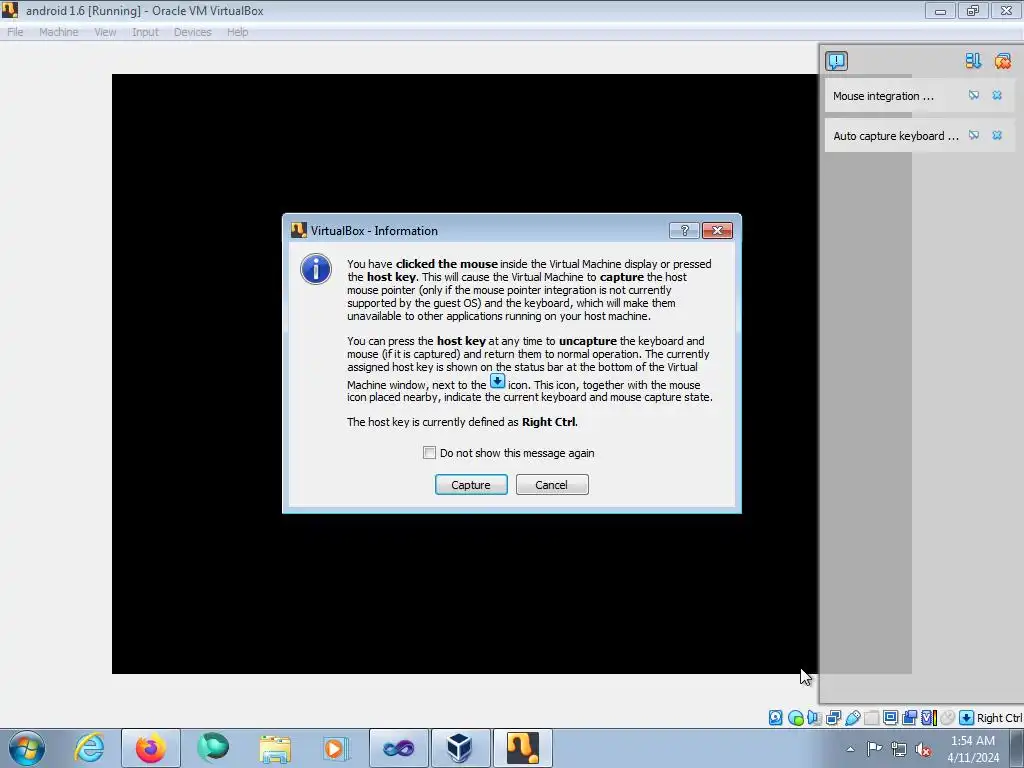This screenshot has height=768, width=1024.
Task: Click the Capture button
Action: tap(471, 485)
